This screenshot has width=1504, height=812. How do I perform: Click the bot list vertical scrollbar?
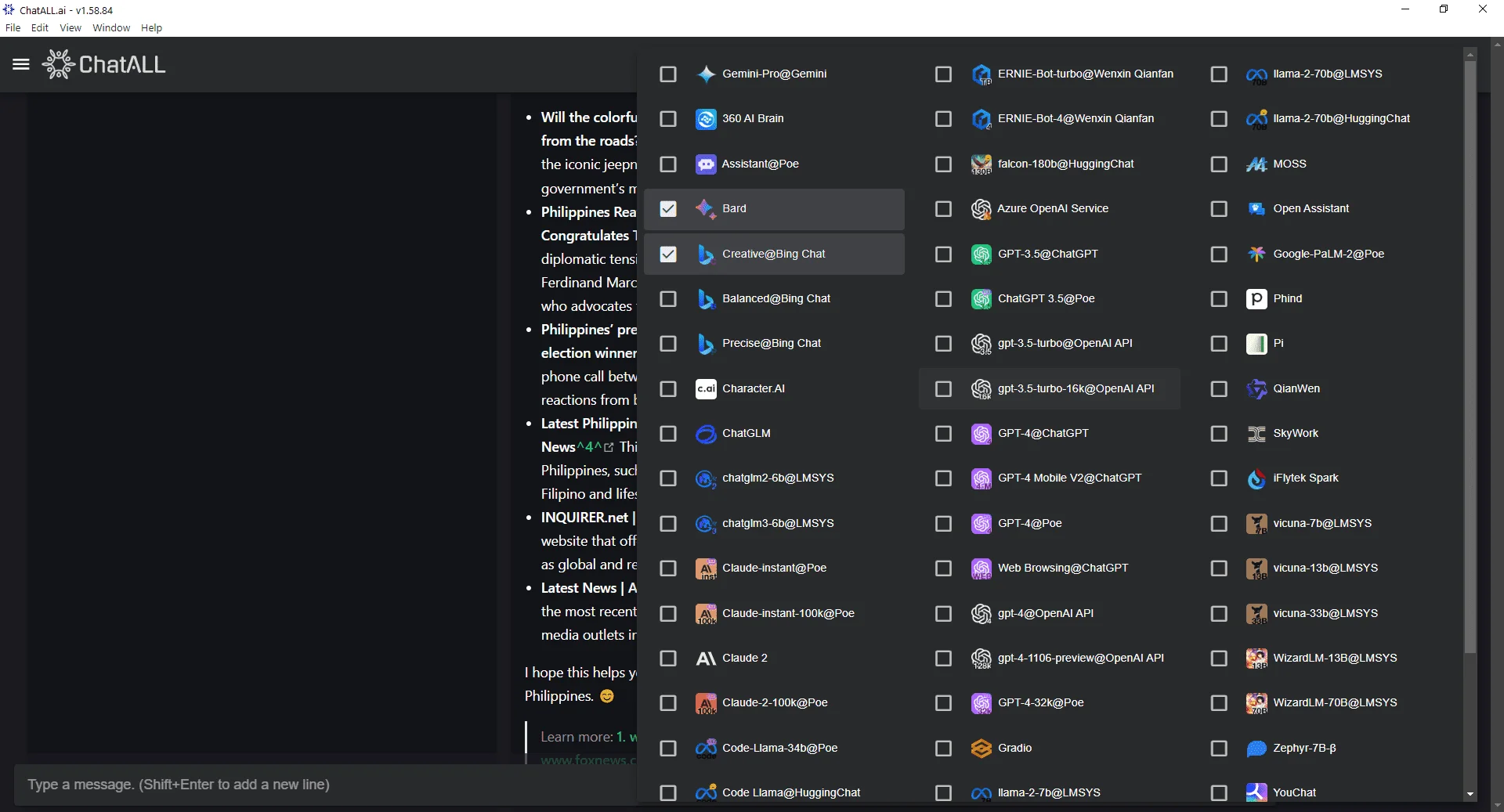1470,356
